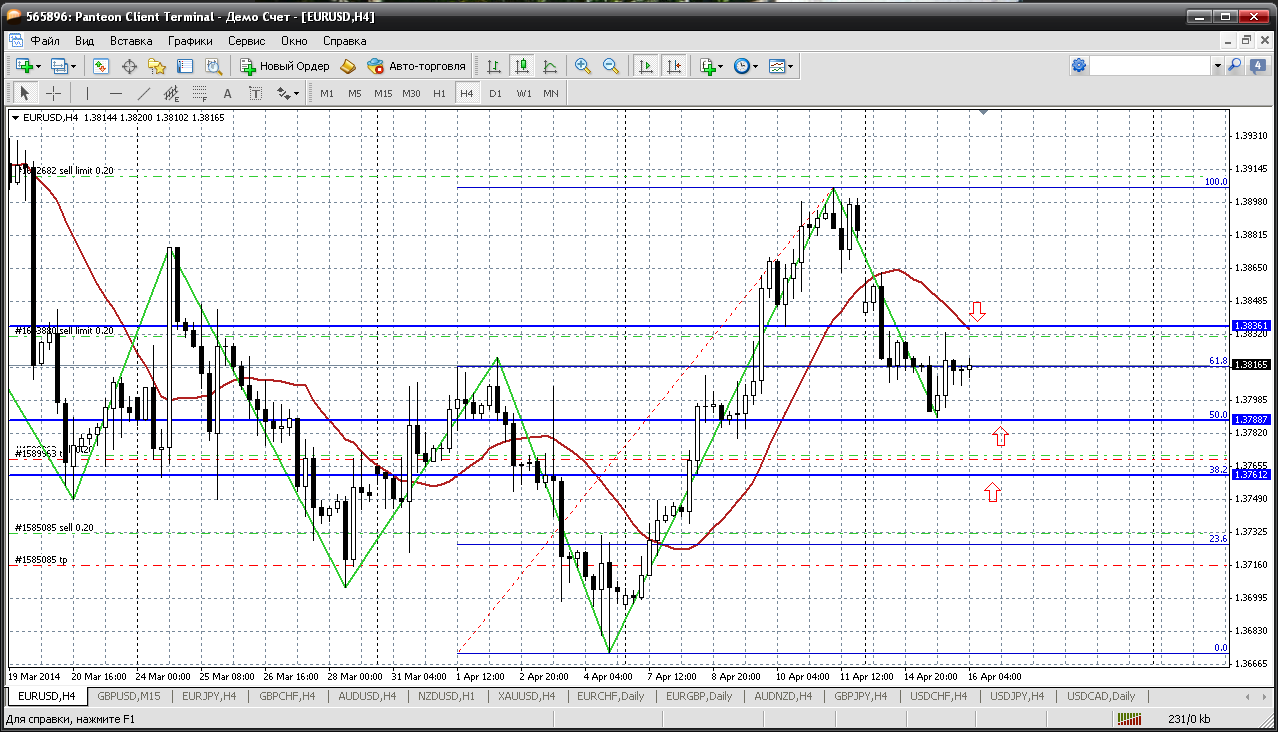Click the Новый Ордер button
This screenshot has height=732, width=1278.
tap(285, 66)
